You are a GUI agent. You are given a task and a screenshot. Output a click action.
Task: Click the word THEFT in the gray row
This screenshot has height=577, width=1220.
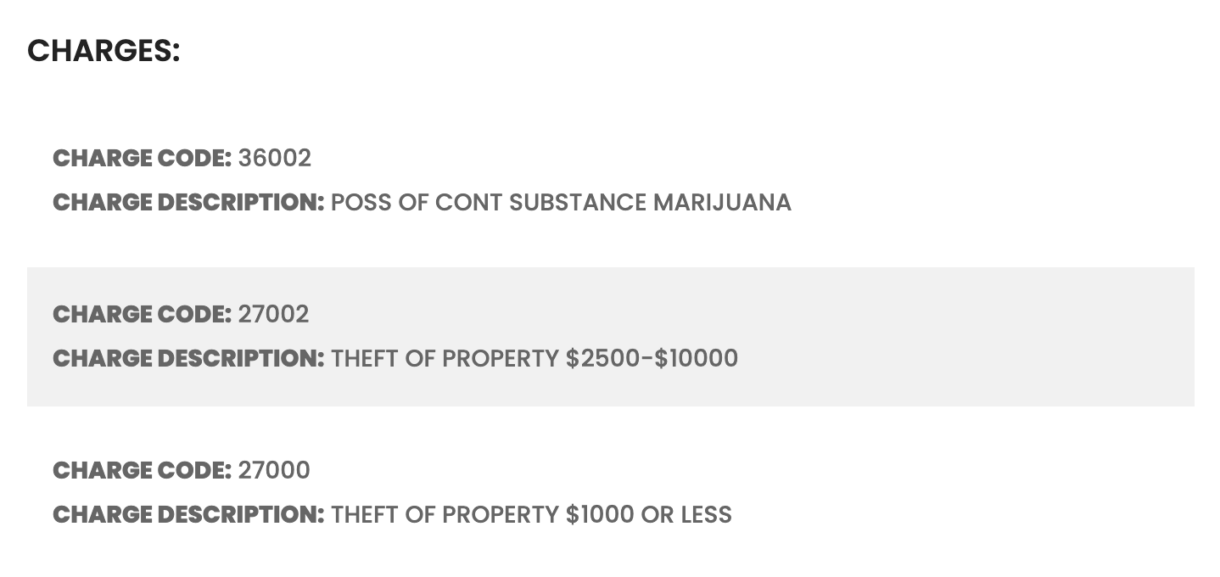(366, 358)
